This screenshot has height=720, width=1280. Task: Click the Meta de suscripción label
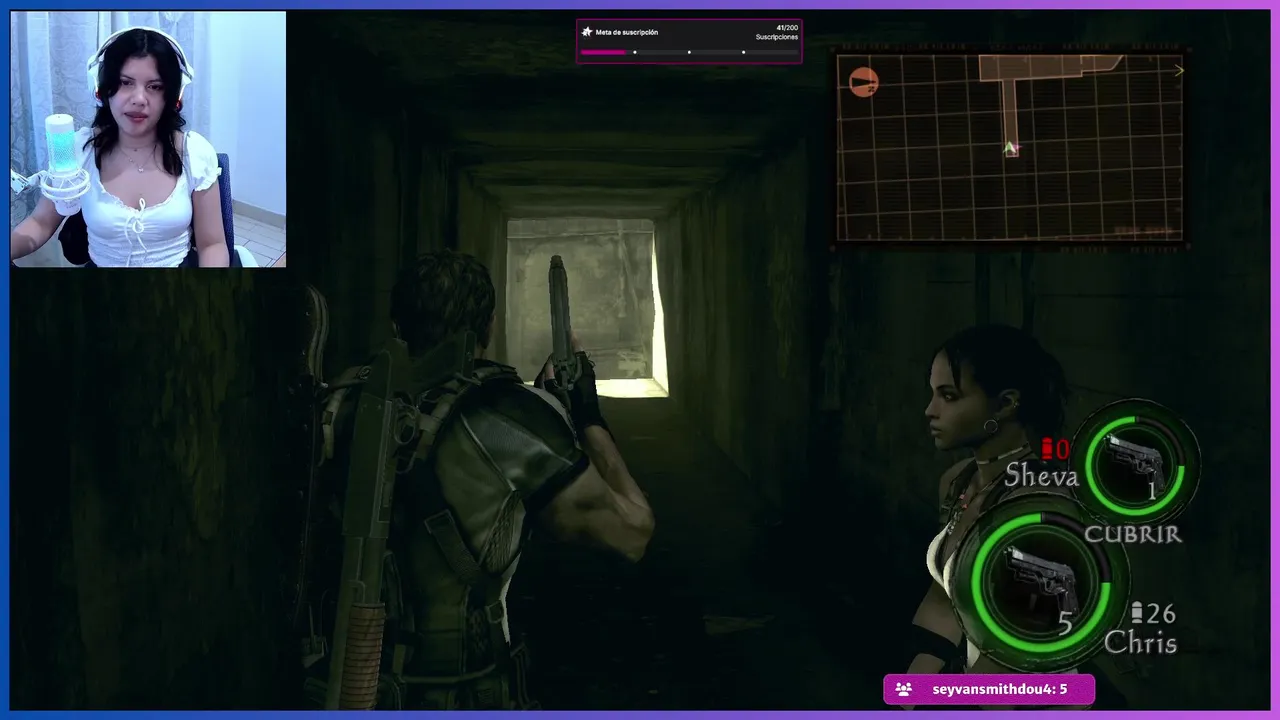coord(627,32)
